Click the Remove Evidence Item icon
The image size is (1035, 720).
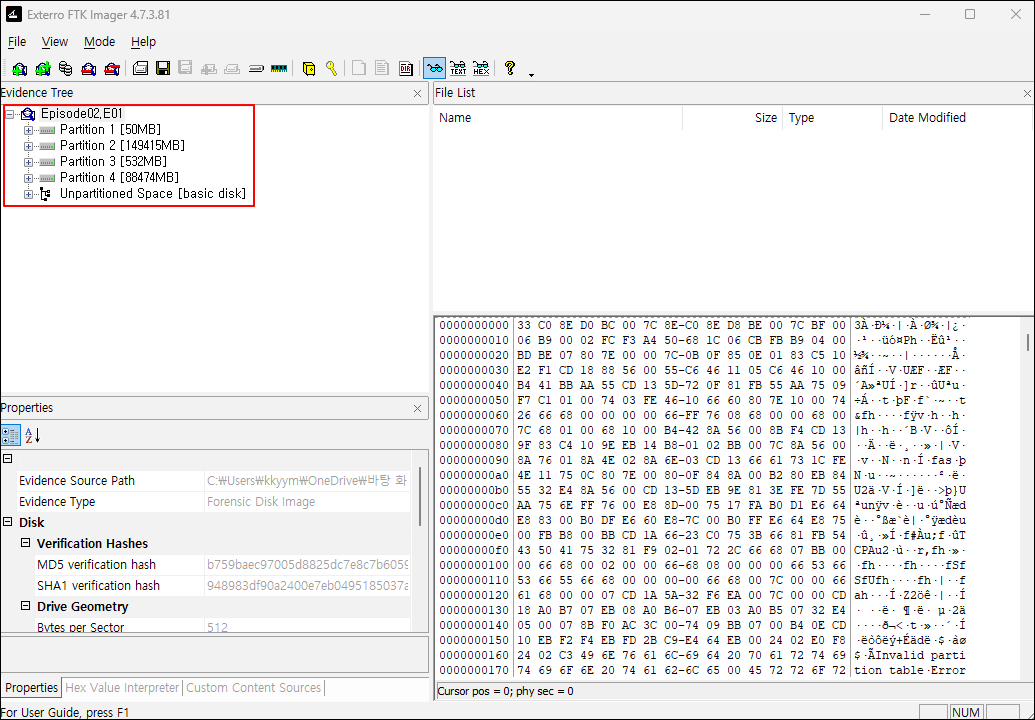coord(88,68)
